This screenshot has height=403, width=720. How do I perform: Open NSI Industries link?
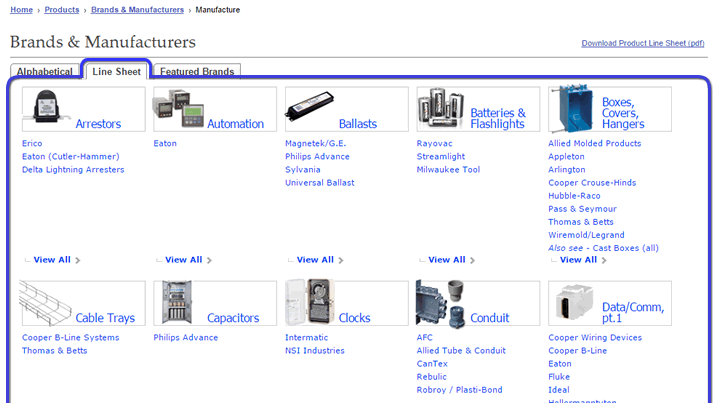(315, 351)
